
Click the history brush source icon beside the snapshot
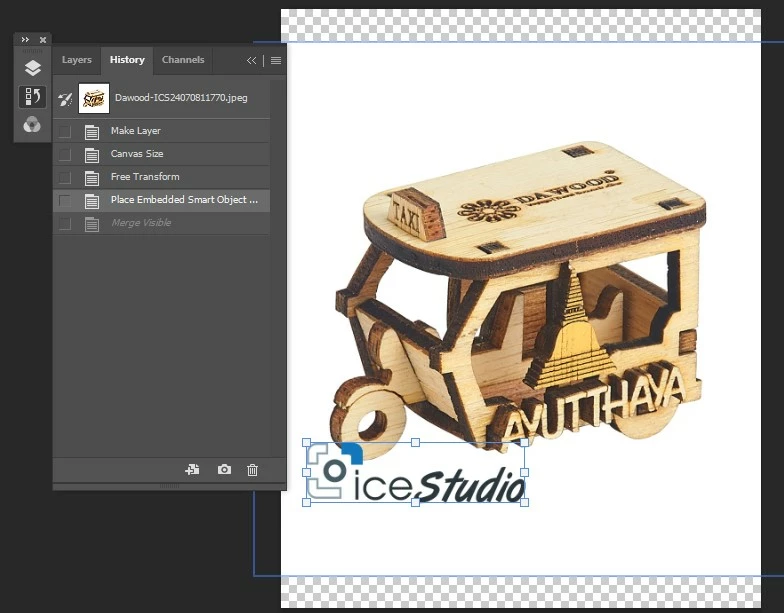pyautogui.click(x=65, y=98)
